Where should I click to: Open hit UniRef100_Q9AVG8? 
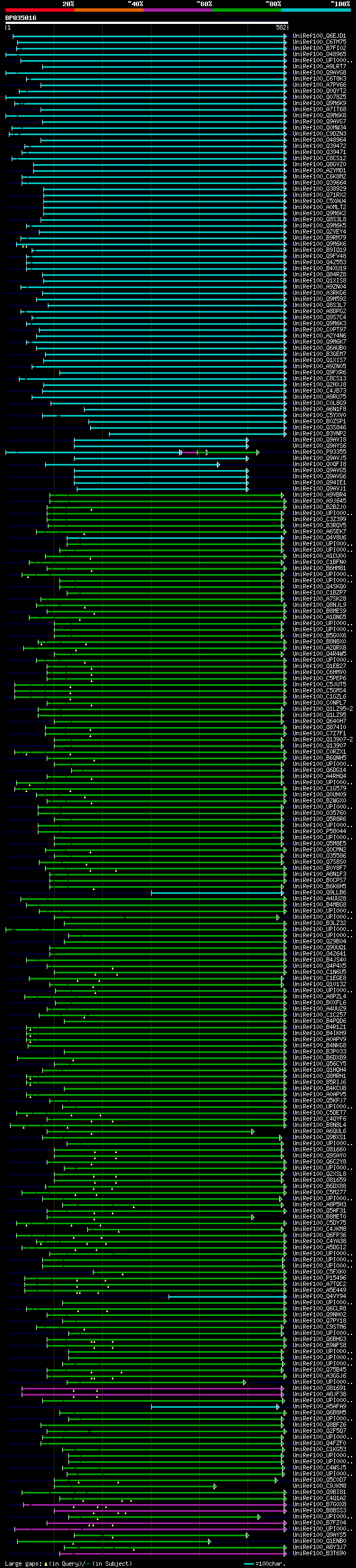[319, 72]
